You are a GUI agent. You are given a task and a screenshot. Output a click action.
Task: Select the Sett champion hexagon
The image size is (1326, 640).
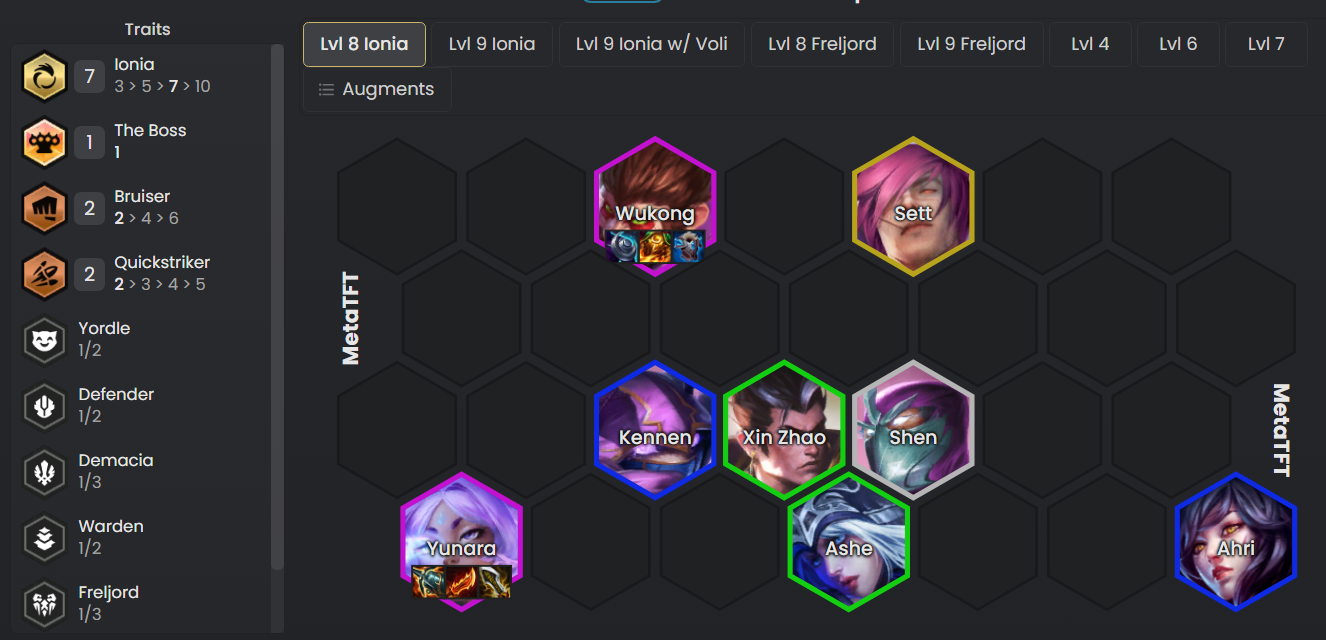point(913,206)
